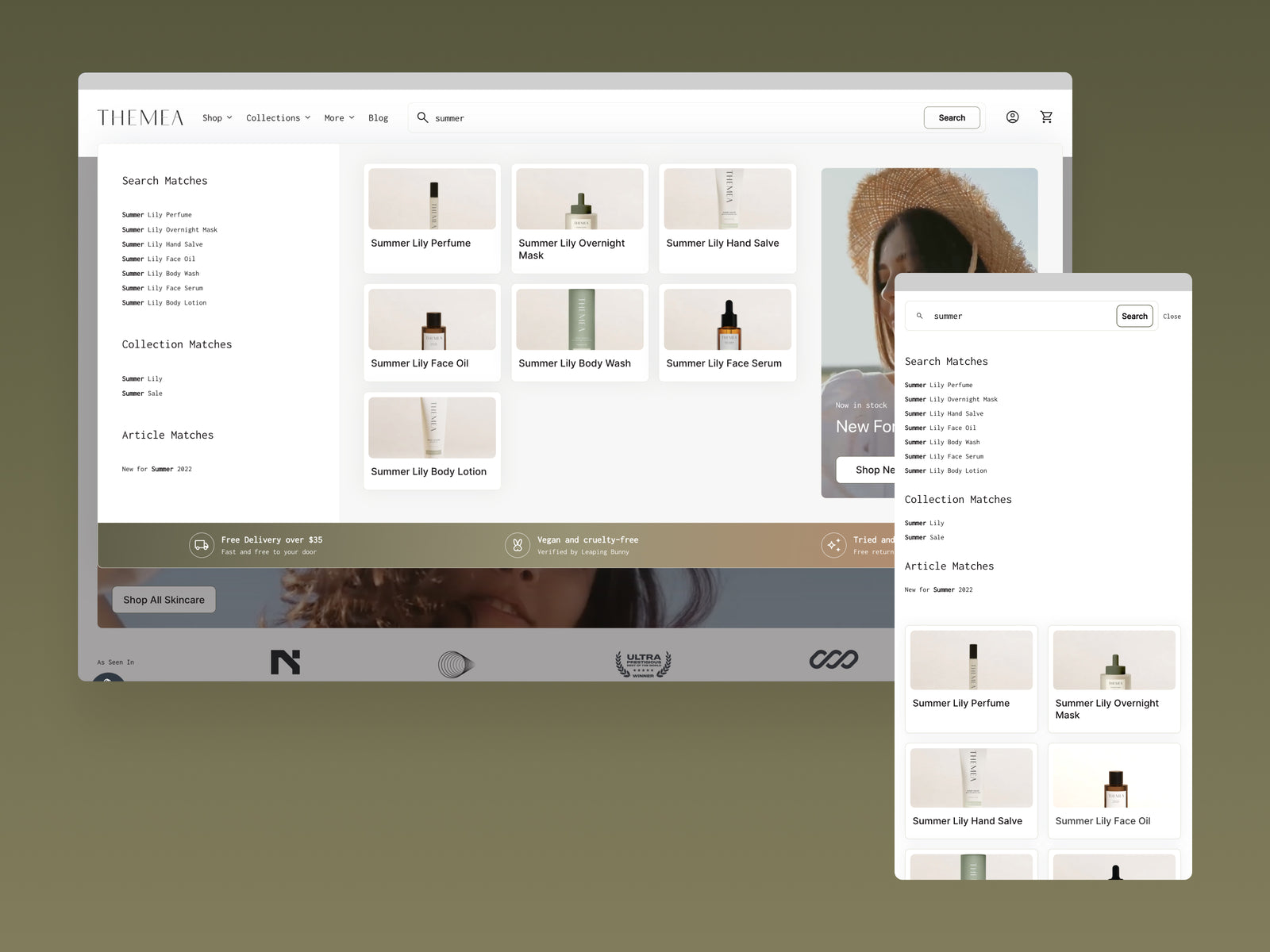Close the mobile search panel

(1172, 317)
